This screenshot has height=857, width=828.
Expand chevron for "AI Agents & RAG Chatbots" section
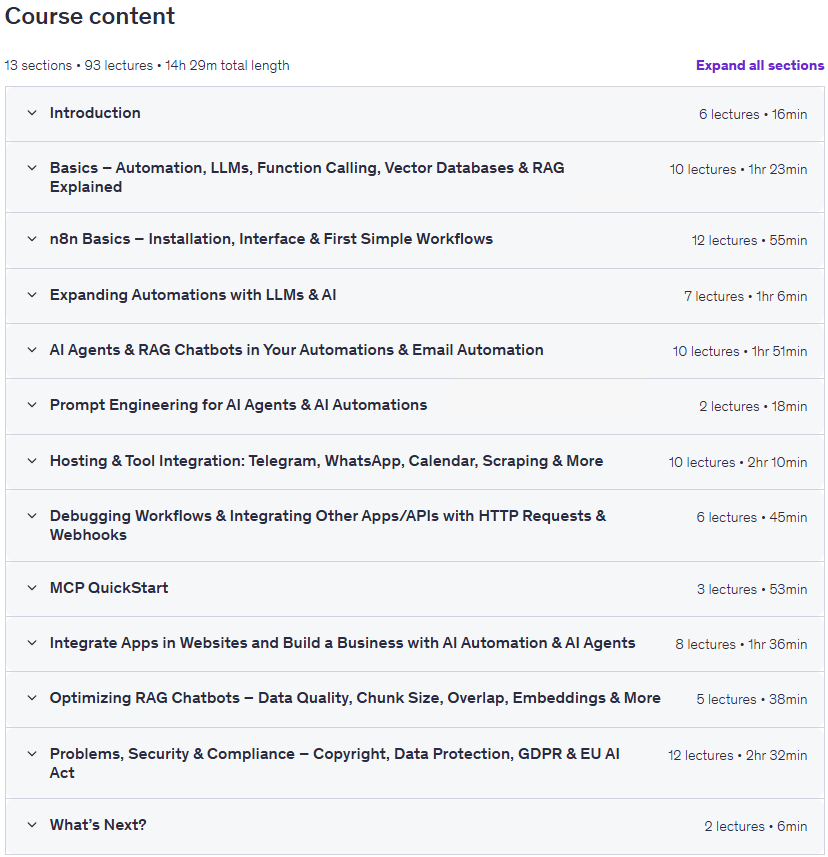tap(32, 350)
